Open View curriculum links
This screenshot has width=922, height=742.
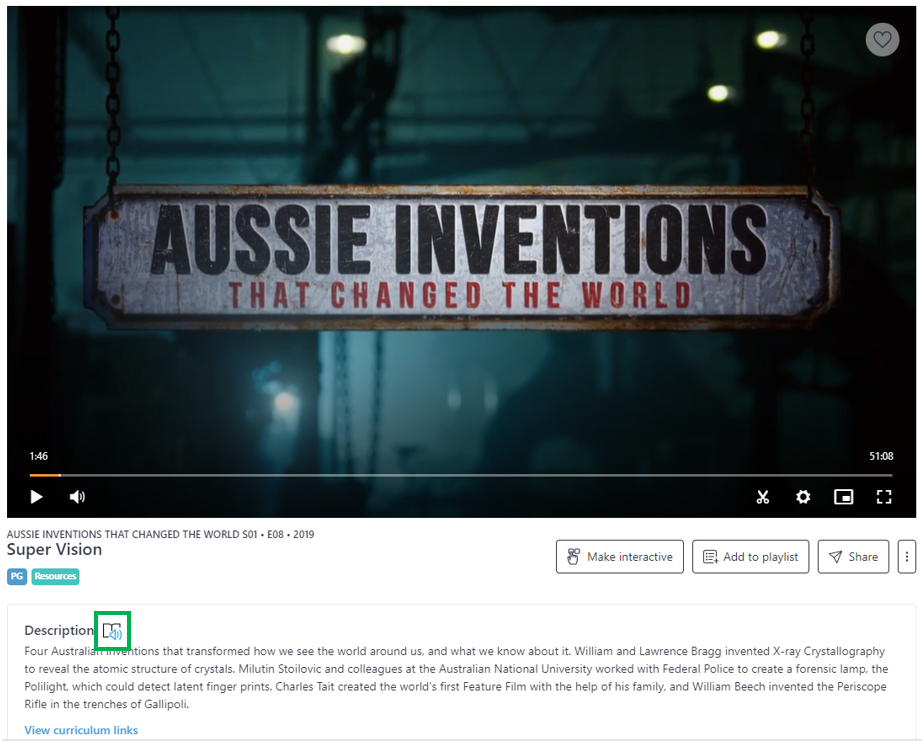[x=81, y=730]
